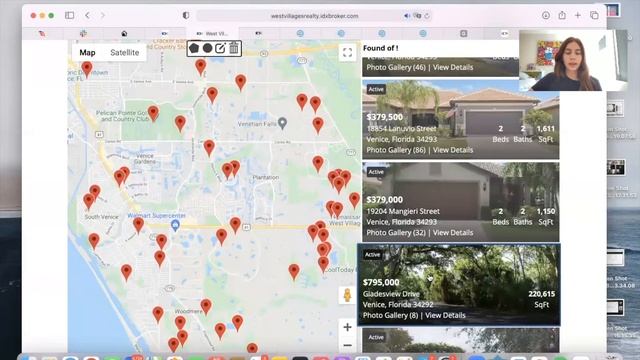Zoom out the map with minus button
The image size is (640, 360).
(x=347, y=345)
